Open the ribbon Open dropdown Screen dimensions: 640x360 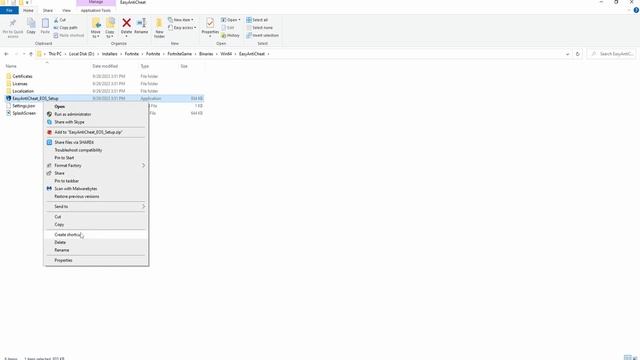click(x=231, y=20)
